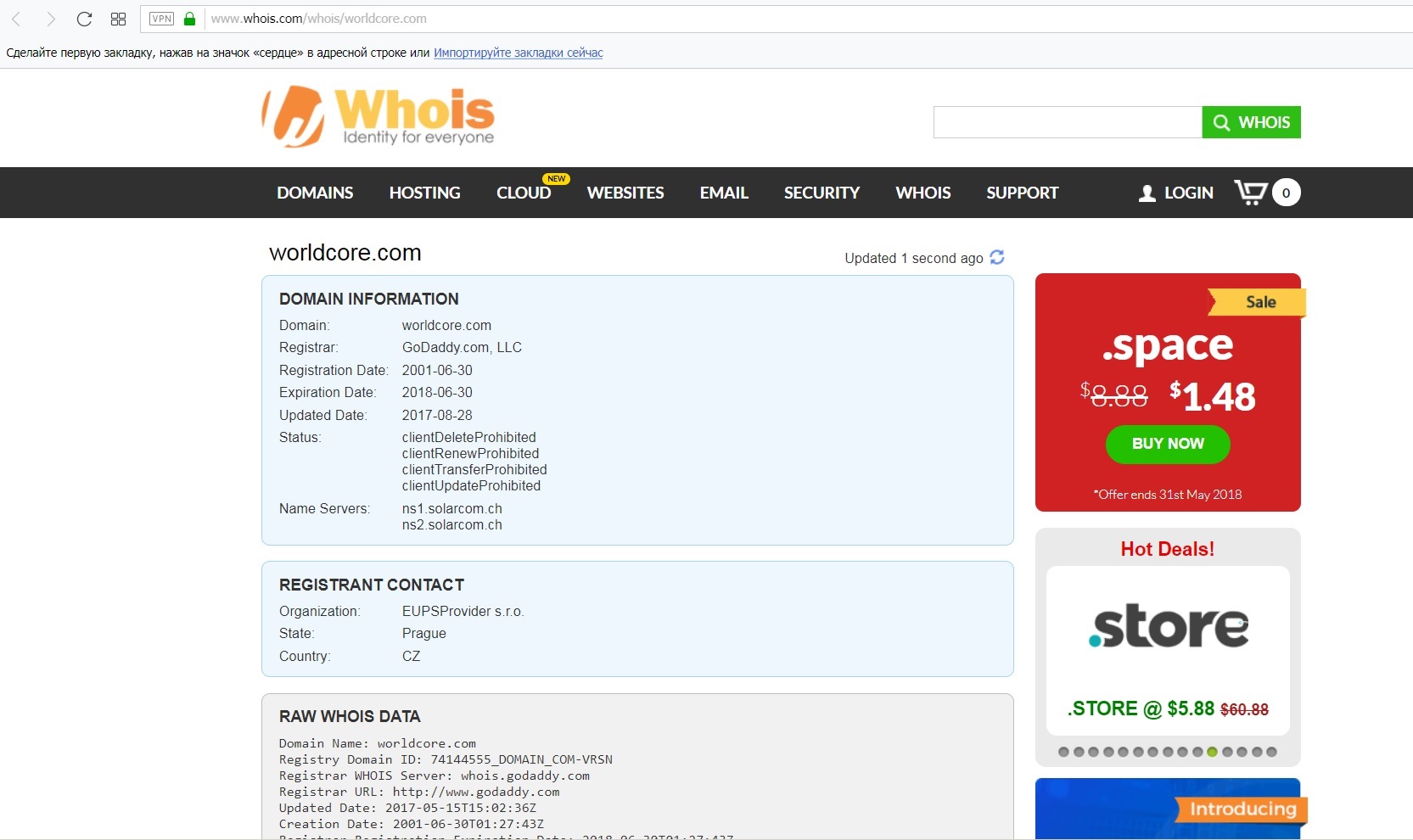Open the shopping cart icon
Viewport: 1413px width, 840px height.
1251,193
